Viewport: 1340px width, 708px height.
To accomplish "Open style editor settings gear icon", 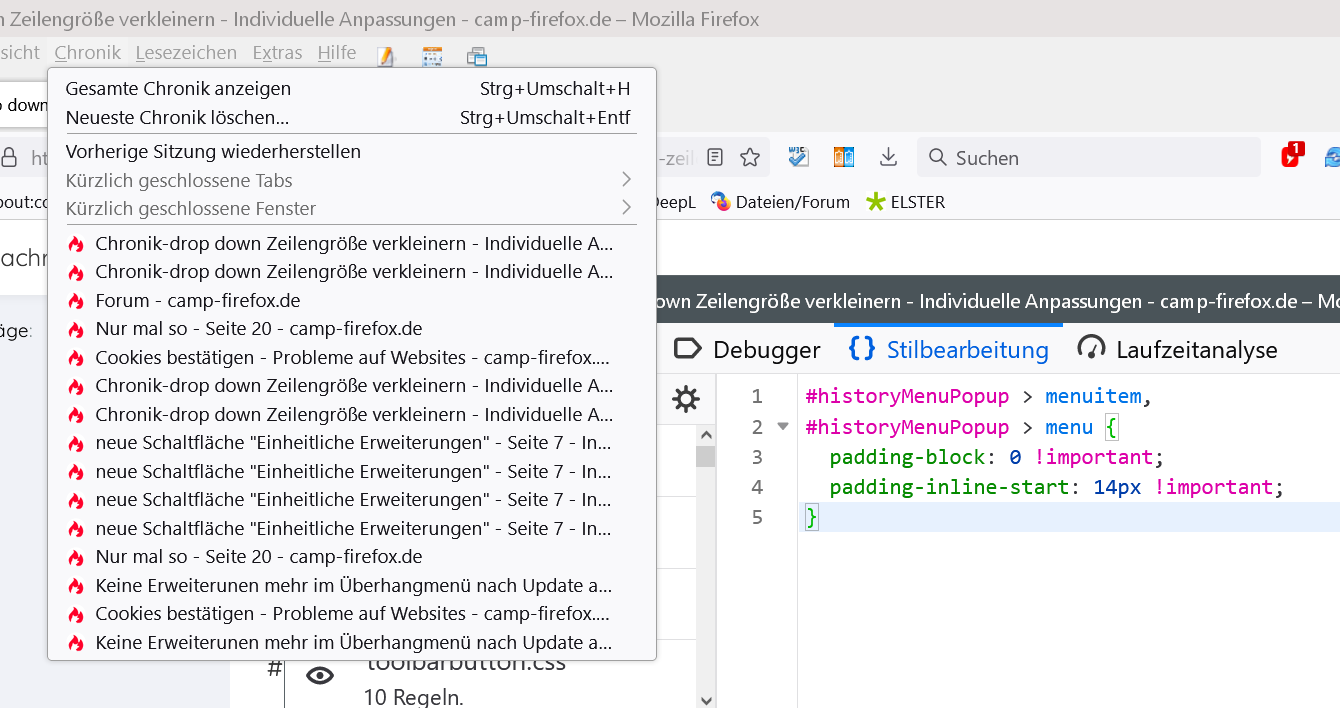I will (686, 400).
